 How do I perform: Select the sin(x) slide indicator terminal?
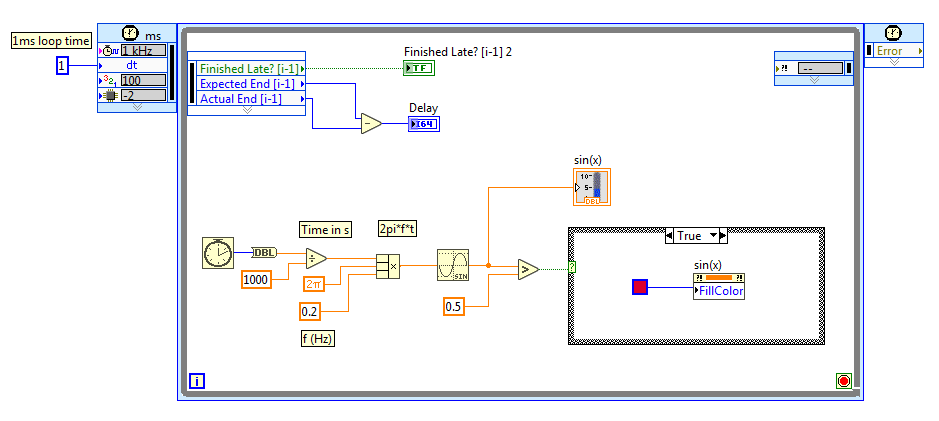pyautogui.click(x=592, y=187)
